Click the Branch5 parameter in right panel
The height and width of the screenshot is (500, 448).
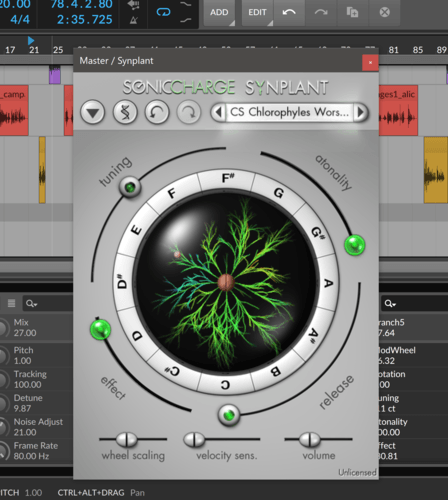click(x=392, y=328)
